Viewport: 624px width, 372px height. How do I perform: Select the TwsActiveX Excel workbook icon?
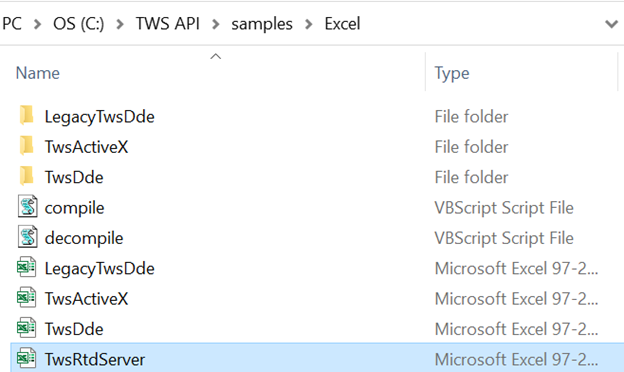[27, 298]
